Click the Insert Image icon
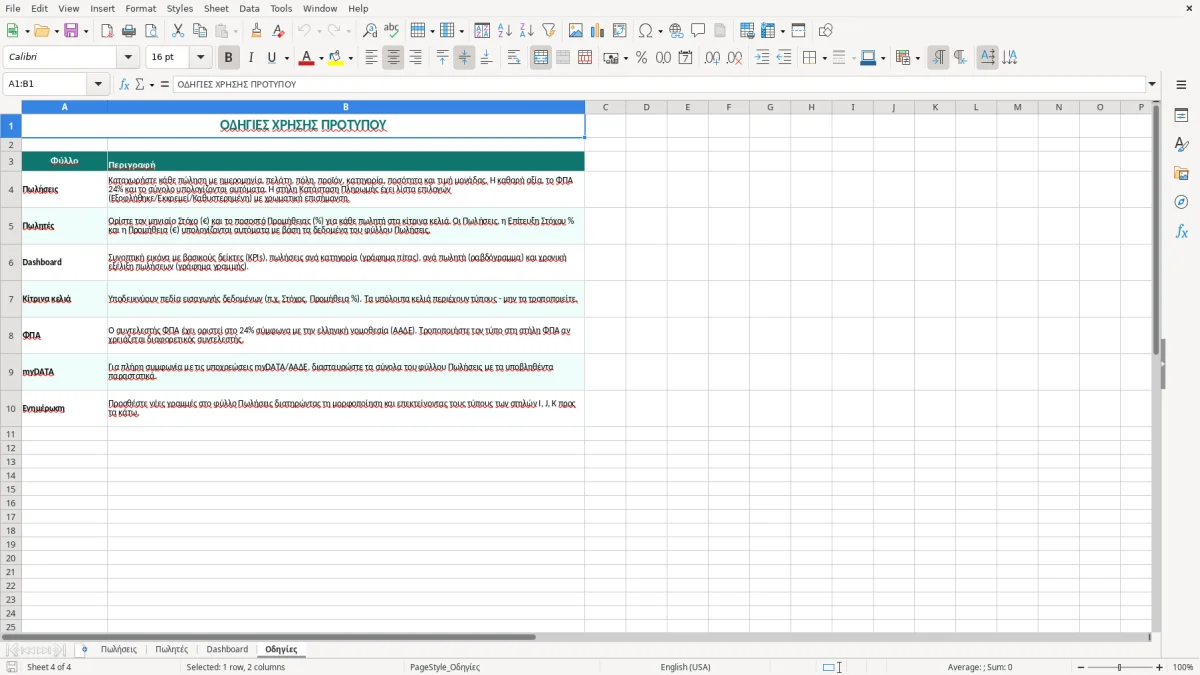The height and width of the screenshot is (675, 1200). 576,31
